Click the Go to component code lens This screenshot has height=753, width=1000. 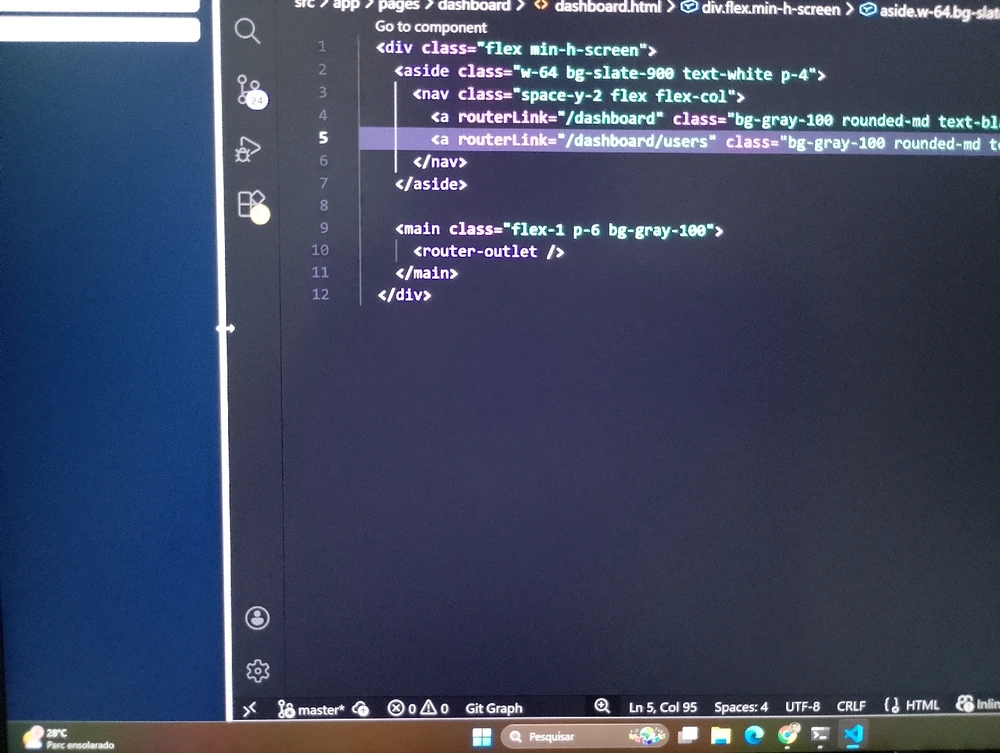coord(431,27)
